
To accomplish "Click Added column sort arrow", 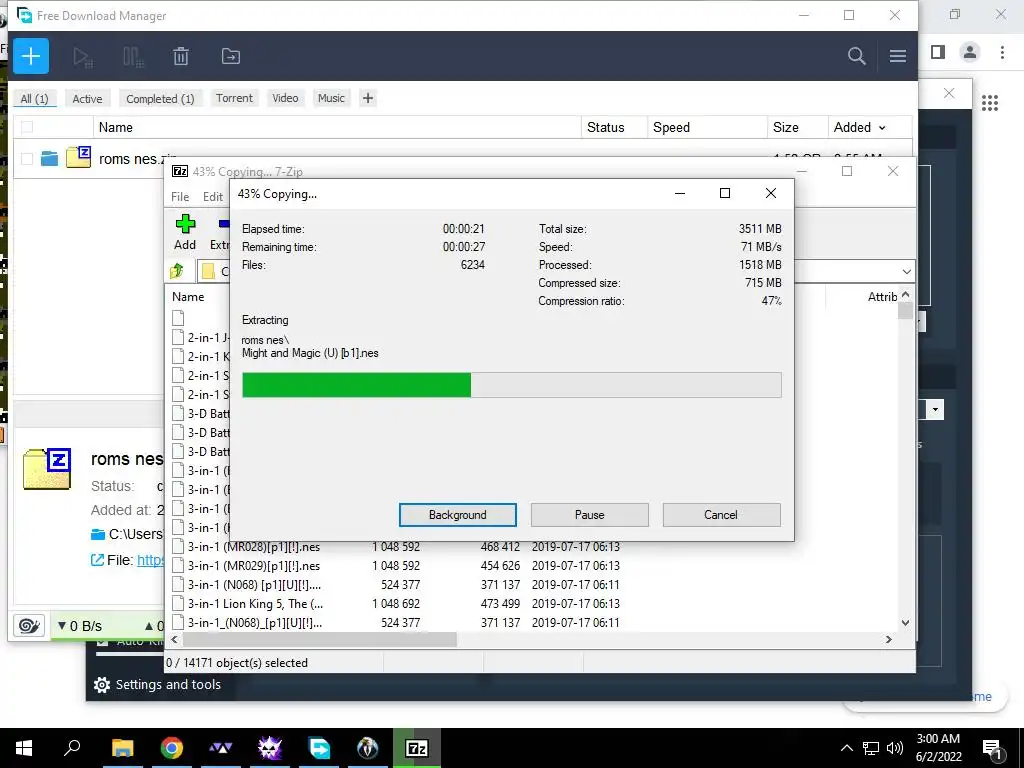I will click(x=882, y=128).
